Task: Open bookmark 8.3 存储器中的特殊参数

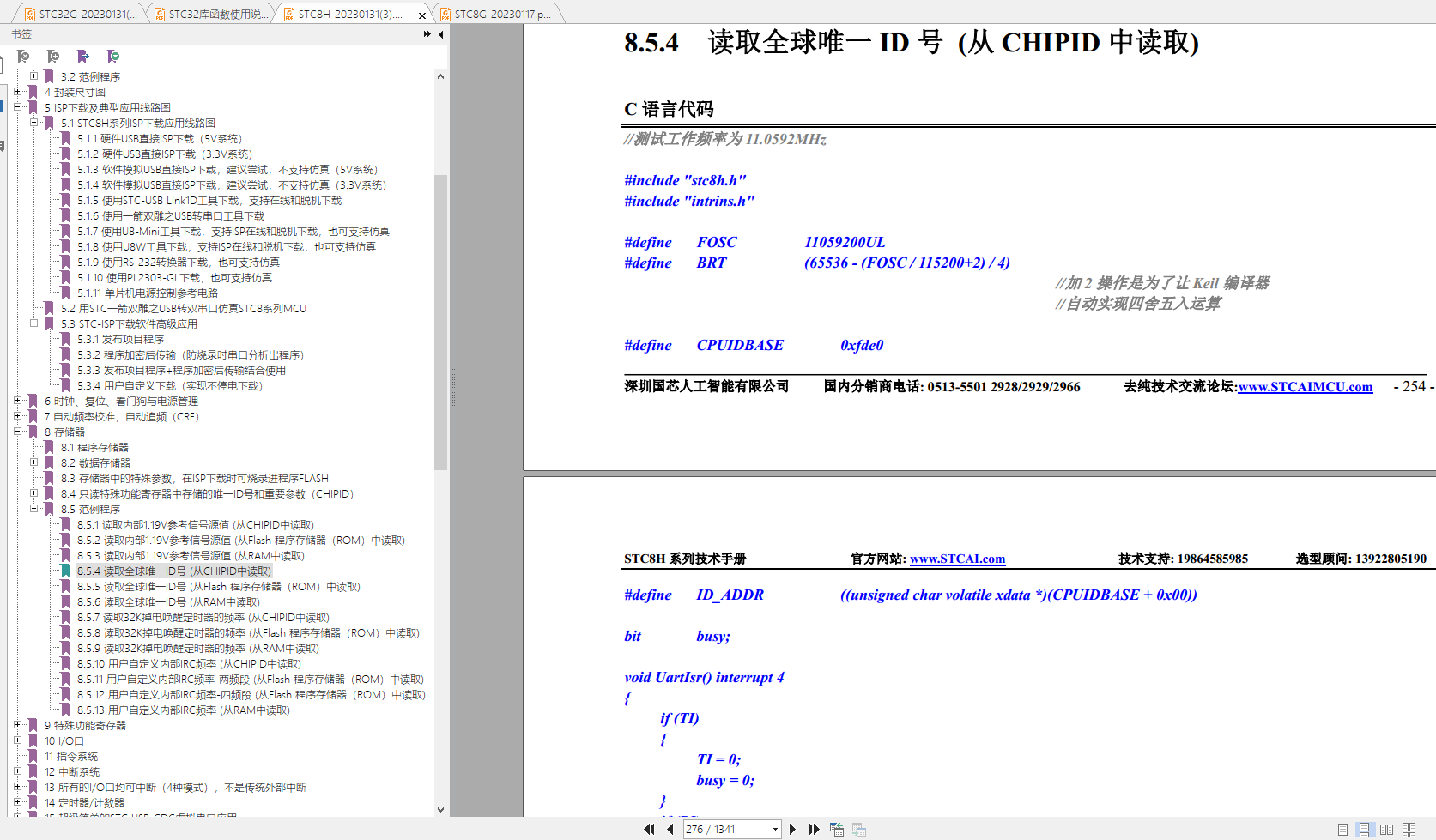Action: 194,479
